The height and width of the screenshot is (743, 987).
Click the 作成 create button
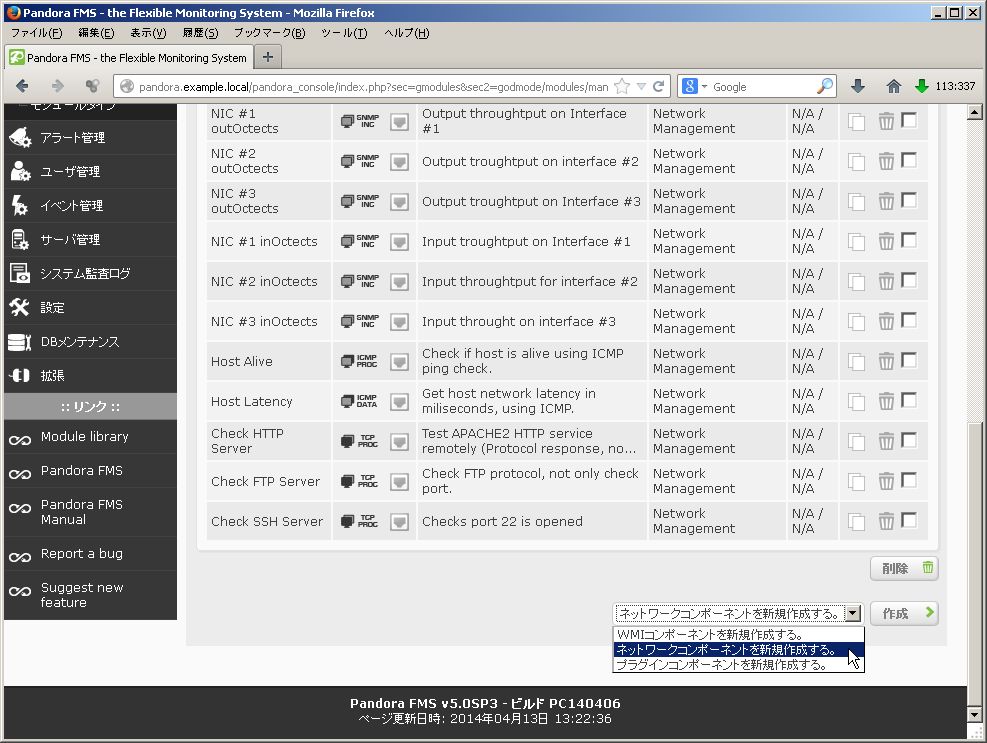coord(904,613)
